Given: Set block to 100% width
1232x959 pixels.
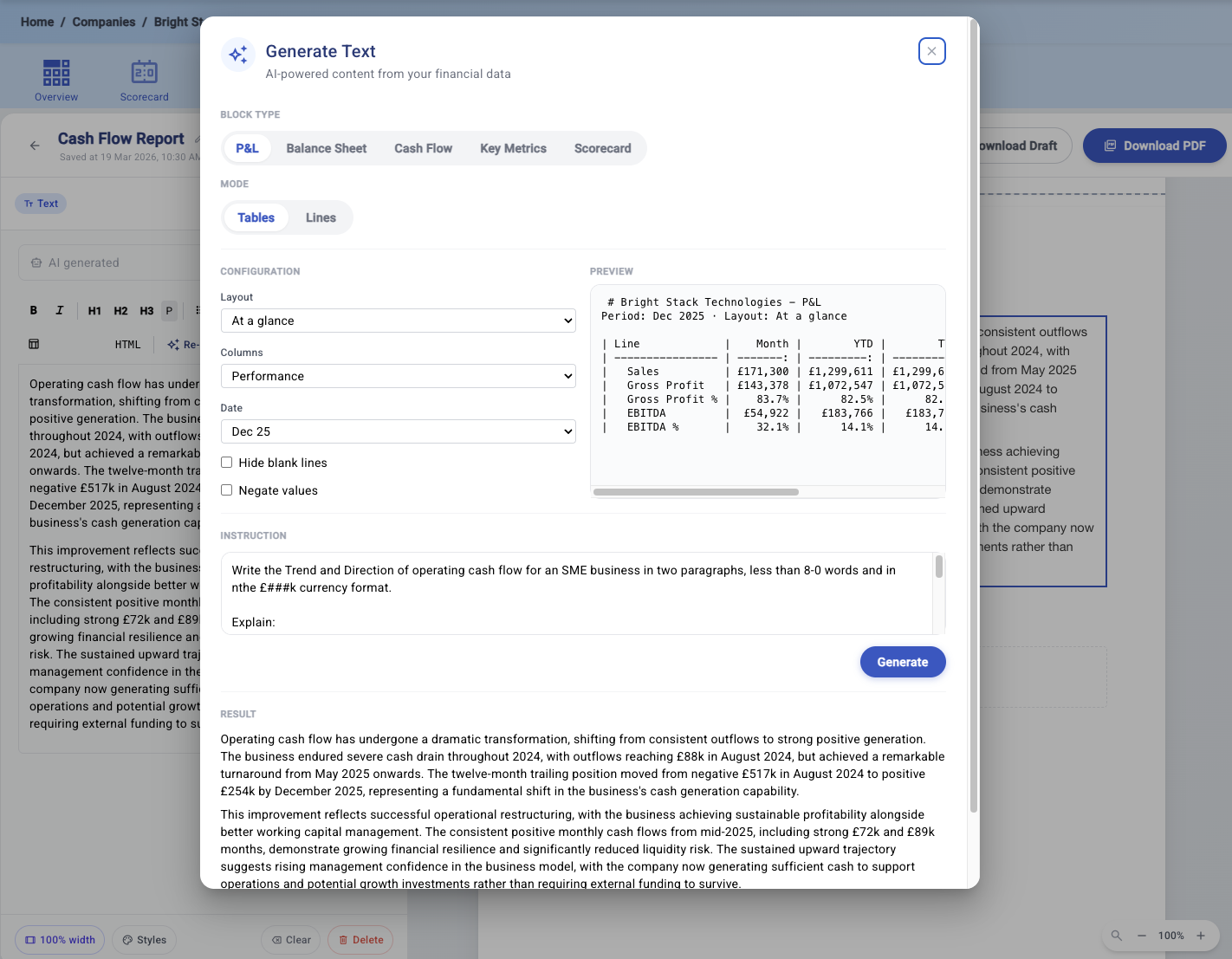Looking at the screenshot, I should tap(60, 940).
